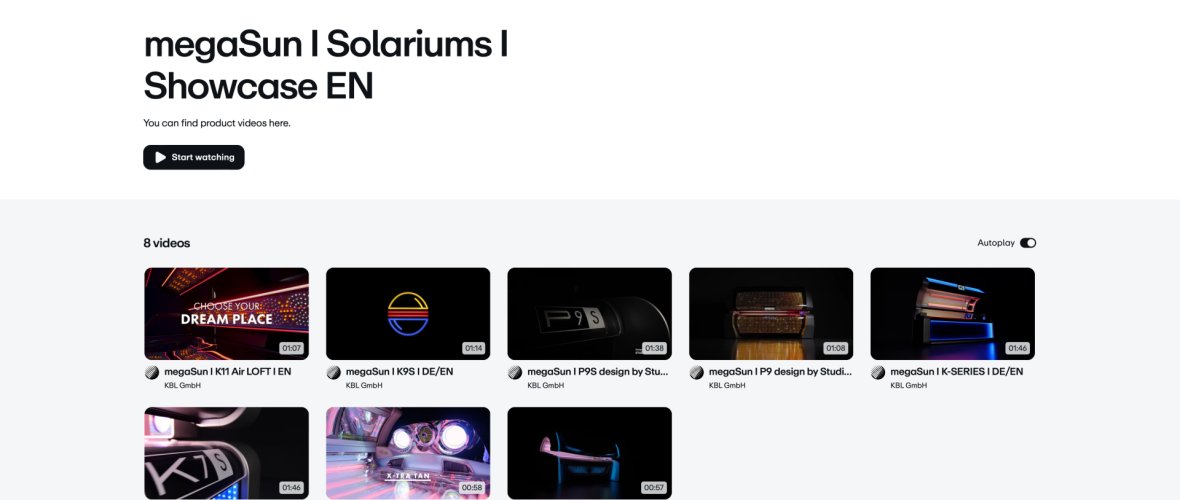Screen dimensions: 1180x500
Task: Click KBL avatar icon beside P9 design title
Action: [697, 373]
